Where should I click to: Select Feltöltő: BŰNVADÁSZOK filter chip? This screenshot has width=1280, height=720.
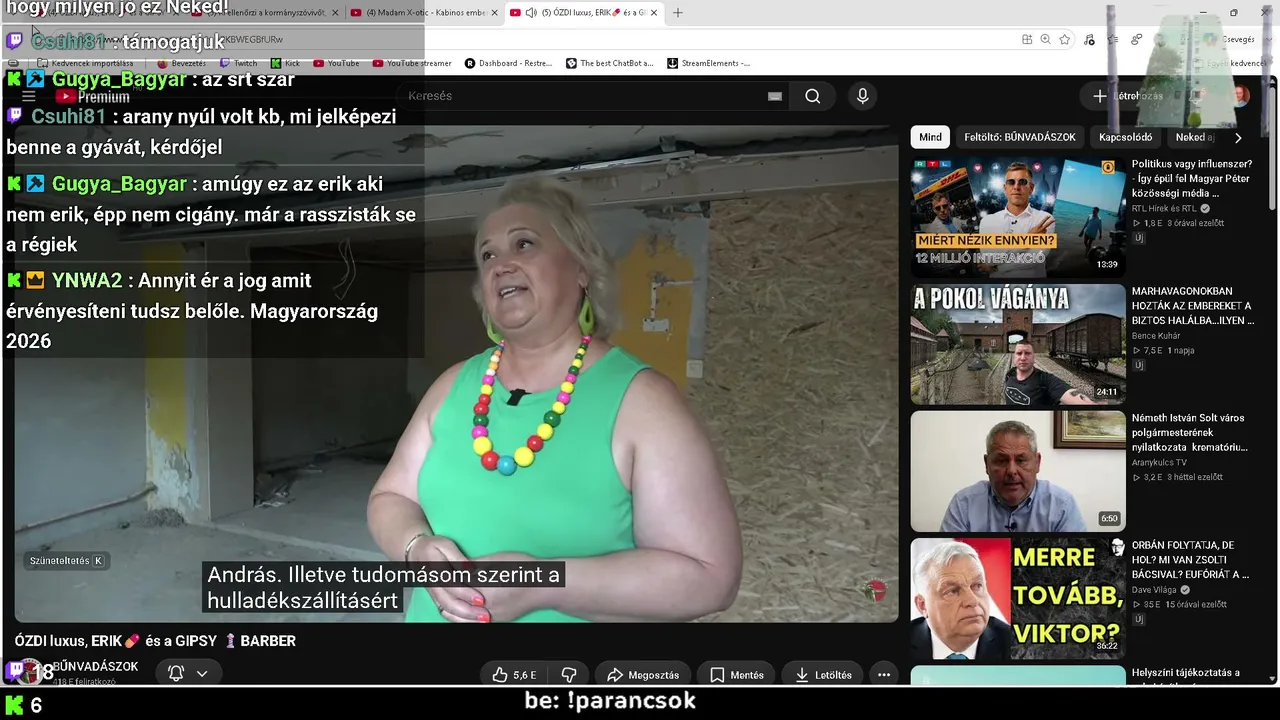point(1020,137)
